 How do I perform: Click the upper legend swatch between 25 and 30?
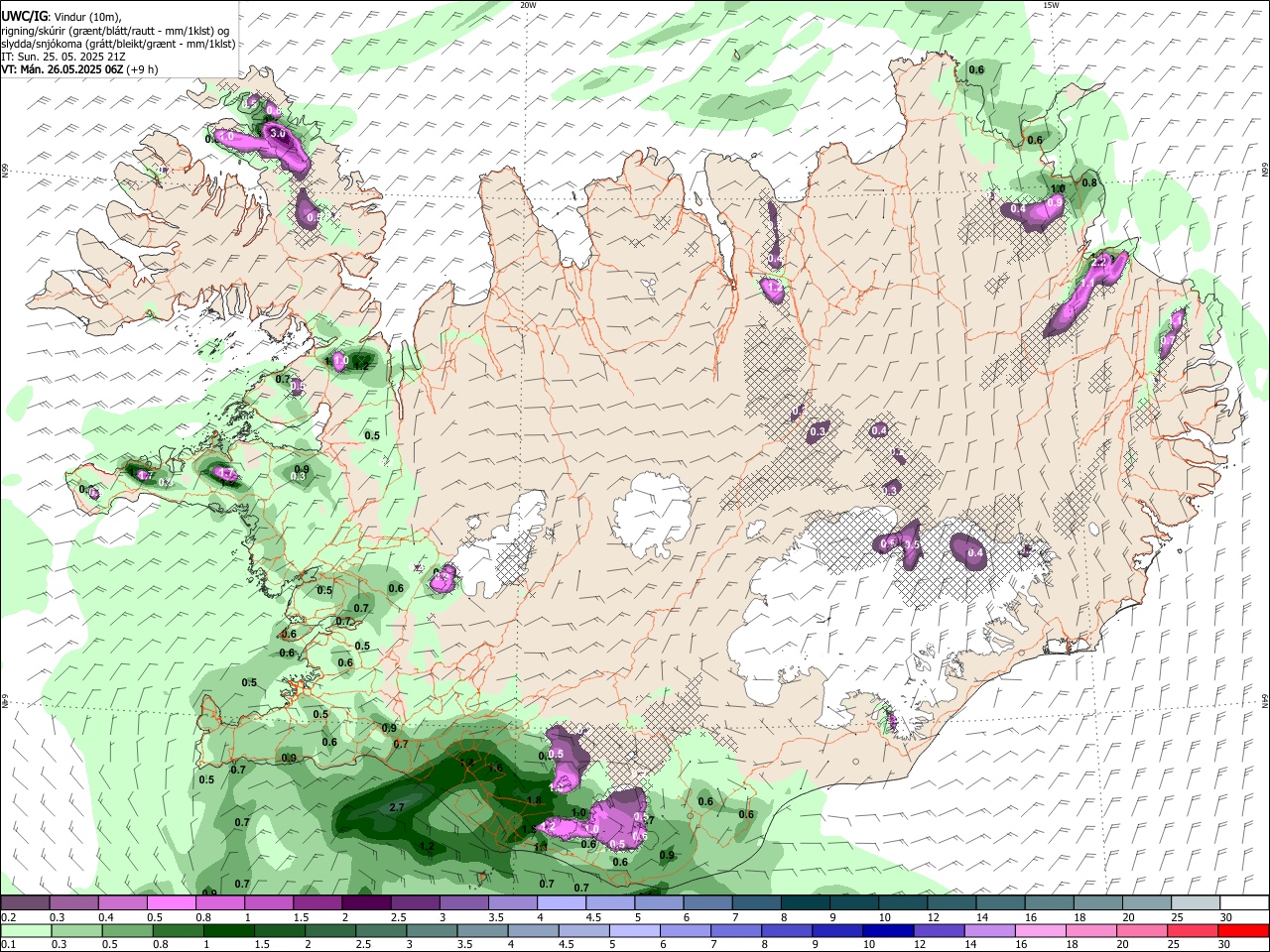coord(1196,902)
